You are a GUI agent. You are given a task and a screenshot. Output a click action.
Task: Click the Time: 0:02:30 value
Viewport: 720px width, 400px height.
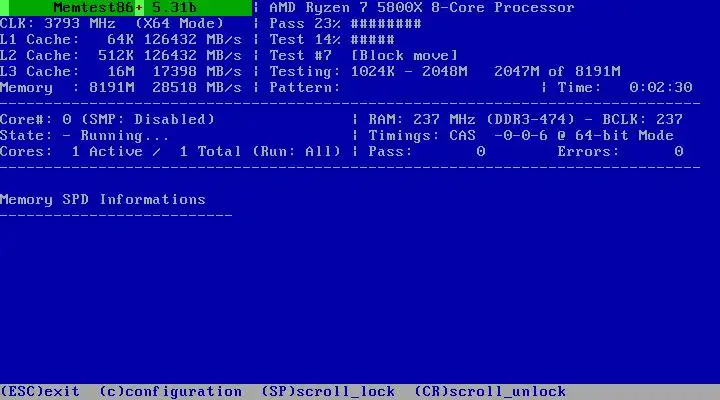pos(624,88)
